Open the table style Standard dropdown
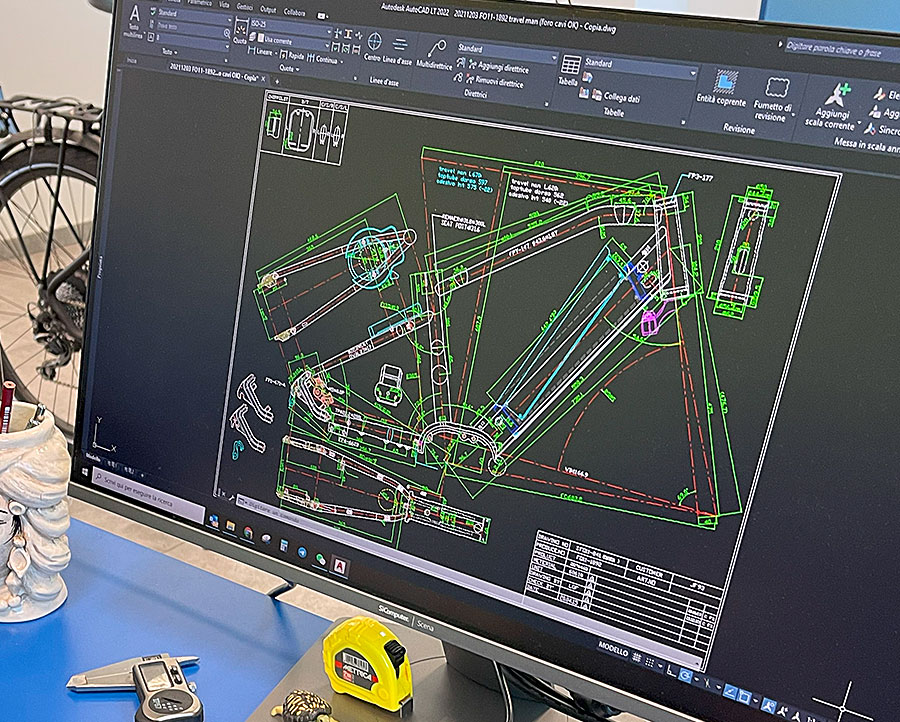Image resolution: width=900 pixels, height=722 pixels. (x=639, y=67)
